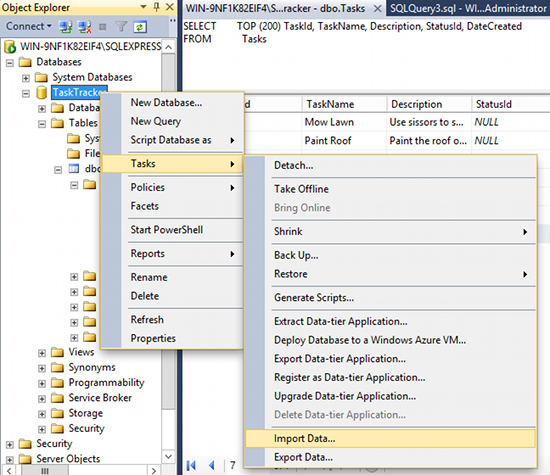Click Import Data... menu item
This screenshot has height=475, width=550.
pyautogui.click(x=390, y=439)
